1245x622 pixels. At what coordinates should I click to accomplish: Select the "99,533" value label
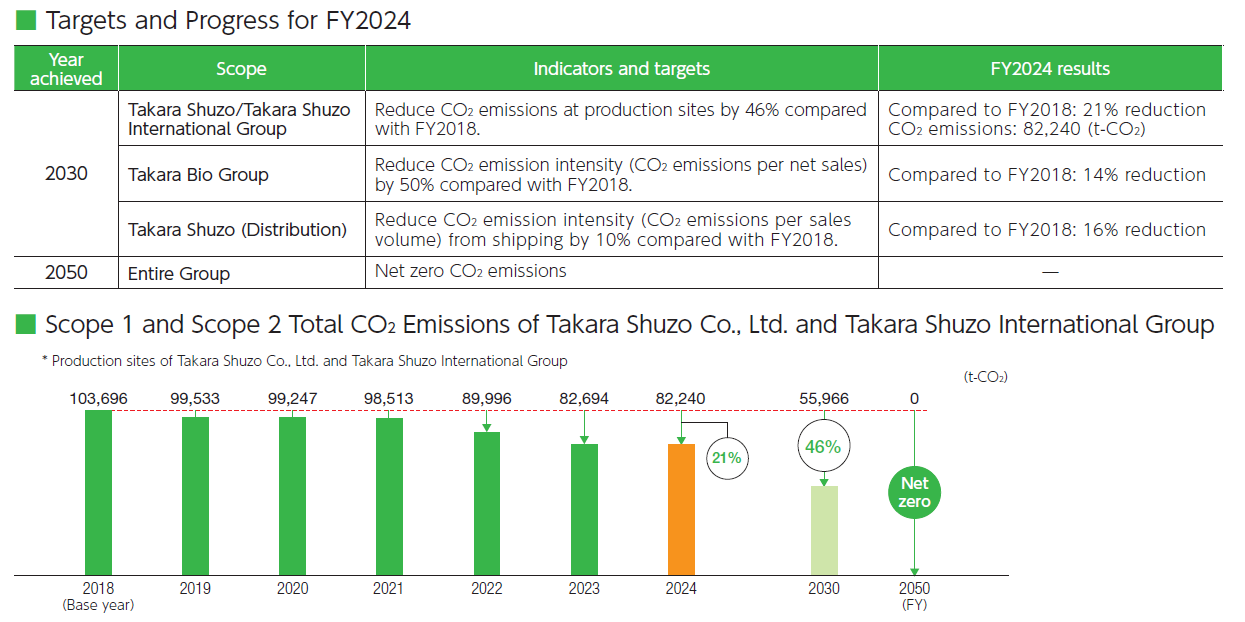pos(195,398)
